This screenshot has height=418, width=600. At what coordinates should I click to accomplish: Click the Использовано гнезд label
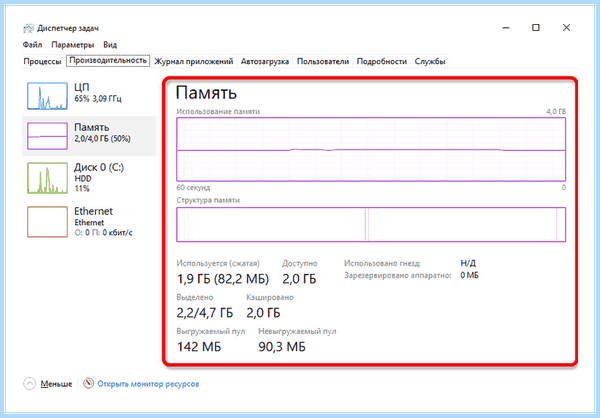[x=382, y=263]
